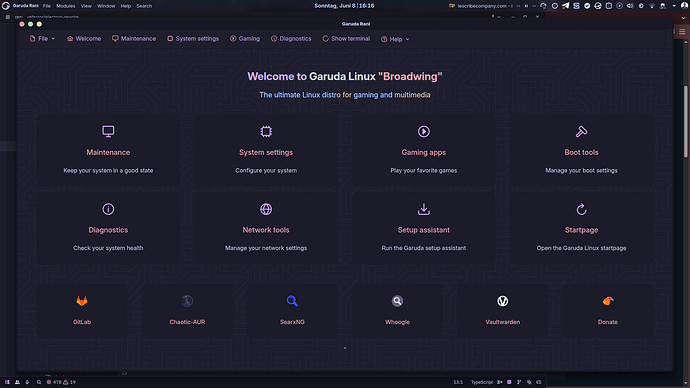This screenshot has width=690, height=388.
Task: Click the vertical scrollbar on right edge
Action: point(686,121)
